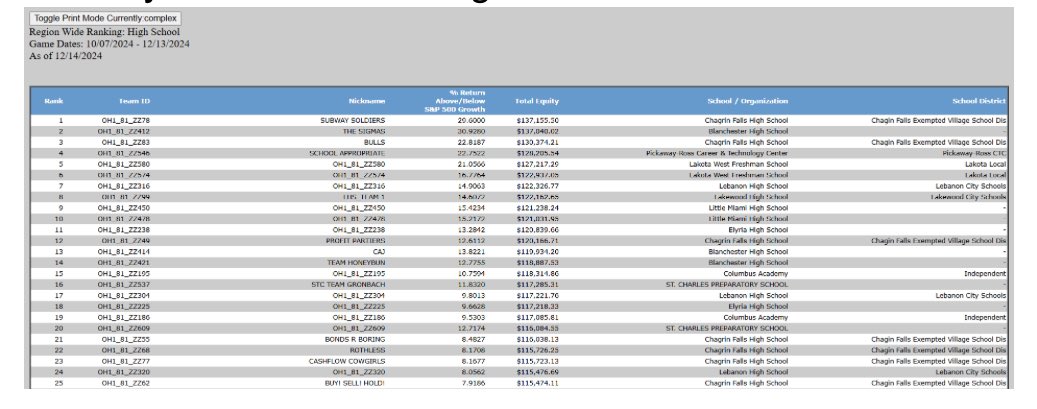Click the TEAM HONEYBUN nickname
Image resolution: width=1037 pixels, height=409 pixels.
tap(356, 263)
